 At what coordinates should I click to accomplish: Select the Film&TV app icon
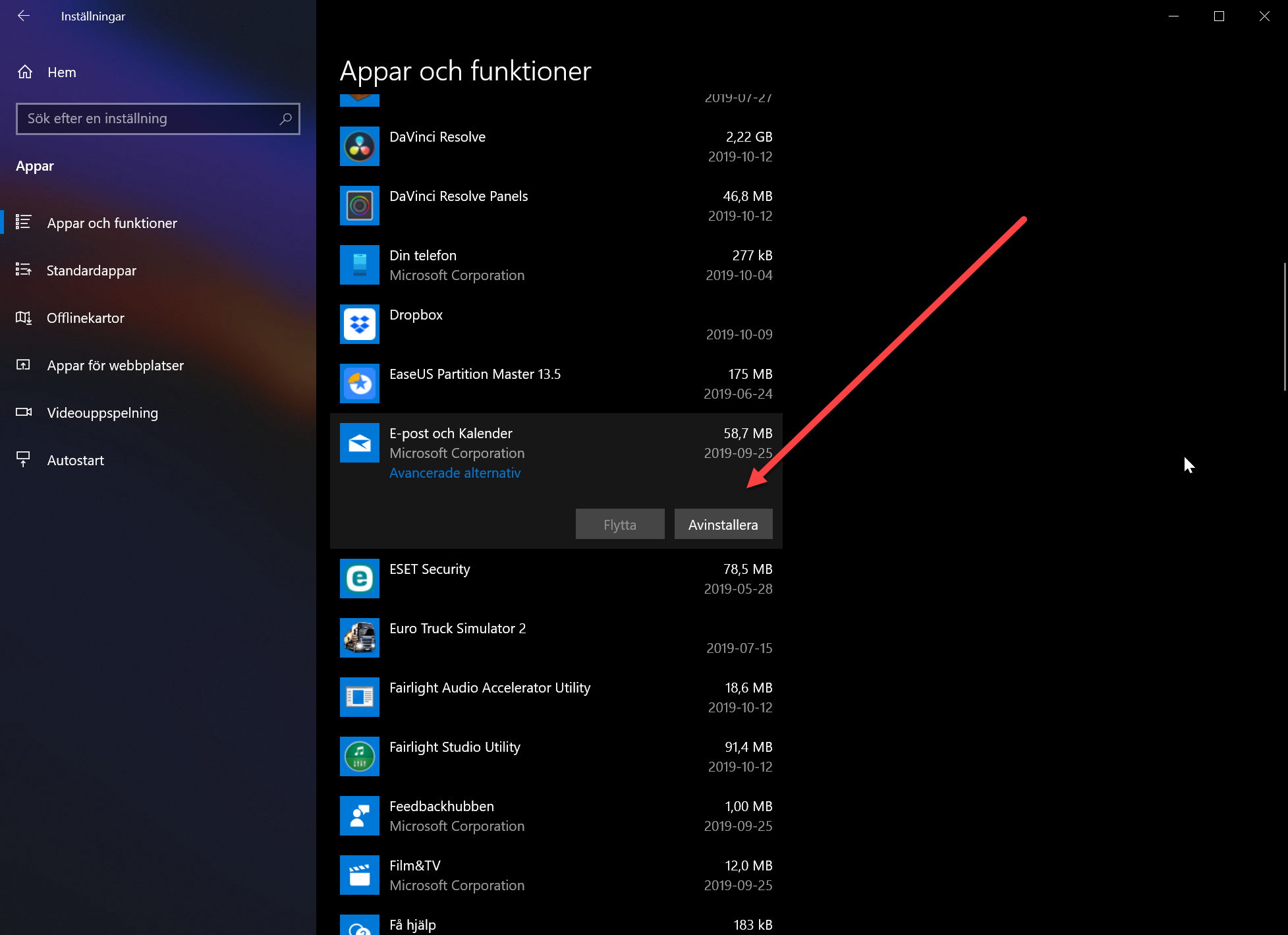[360, 875]
